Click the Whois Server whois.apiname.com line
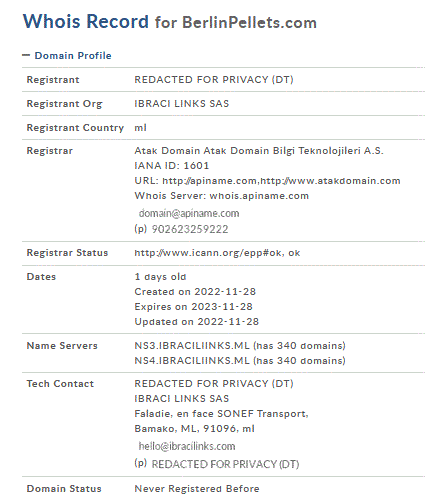The height and width of the screenshot is (501, 425). coord(222,196)
